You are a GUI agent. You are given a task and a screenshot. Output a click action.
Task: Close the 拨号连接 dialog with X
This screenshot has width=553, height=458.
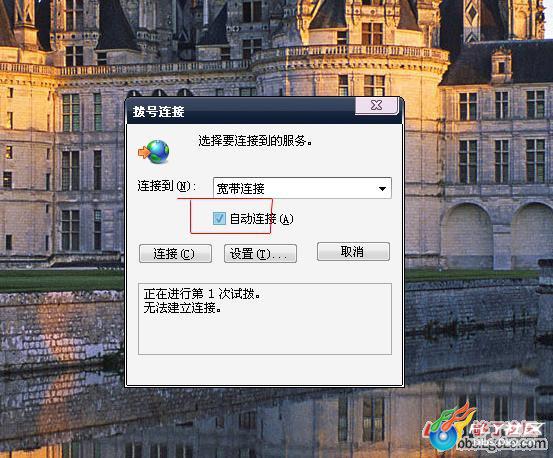point(376,105)
